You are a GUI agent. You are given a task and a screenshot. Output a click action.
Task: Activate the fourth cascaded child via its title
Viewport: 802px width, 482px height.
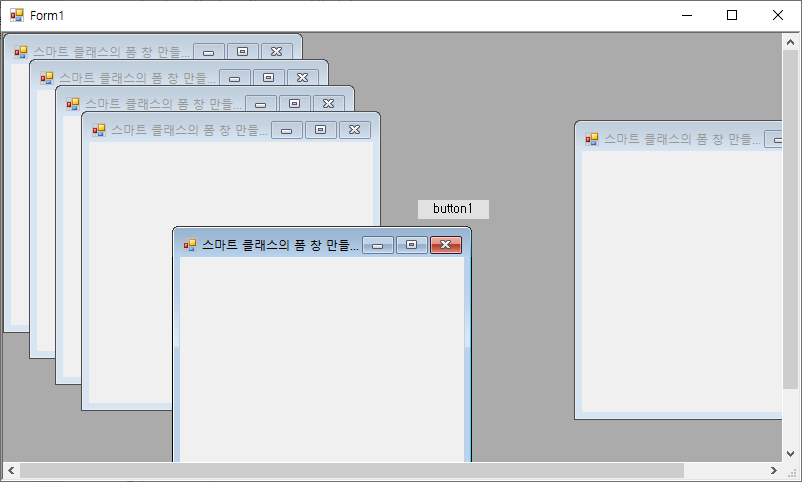click(x=190, y=130)
